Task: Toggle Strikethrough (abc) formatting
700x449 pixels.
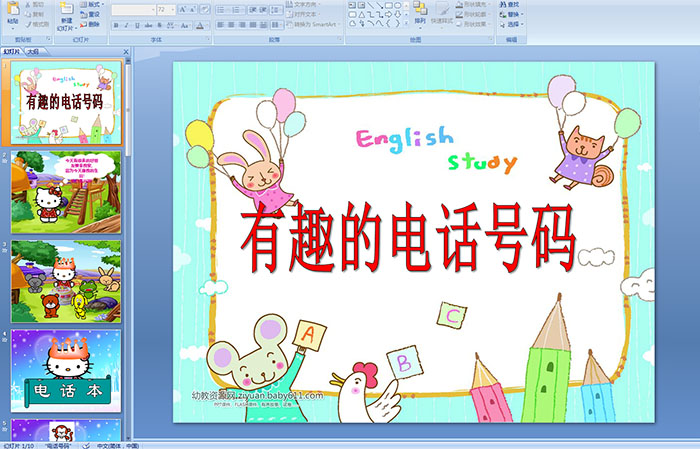Action: click(x=148, y=25)
